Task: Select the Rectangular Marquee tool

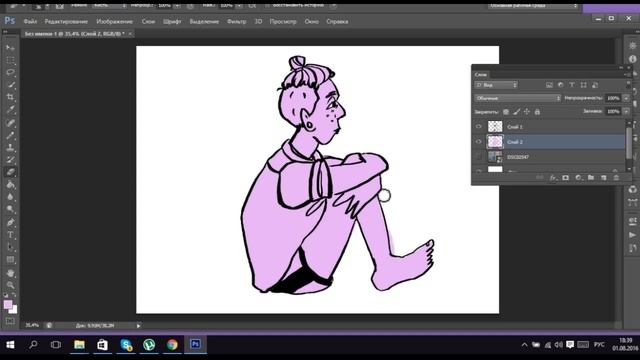Action: pos(10,60)
